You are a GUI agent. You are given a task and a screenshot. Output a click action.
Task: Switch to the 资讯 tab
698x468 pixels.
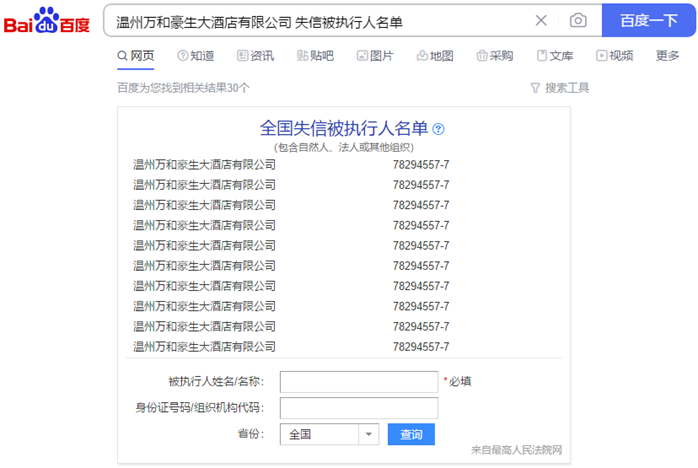(255, 56)
